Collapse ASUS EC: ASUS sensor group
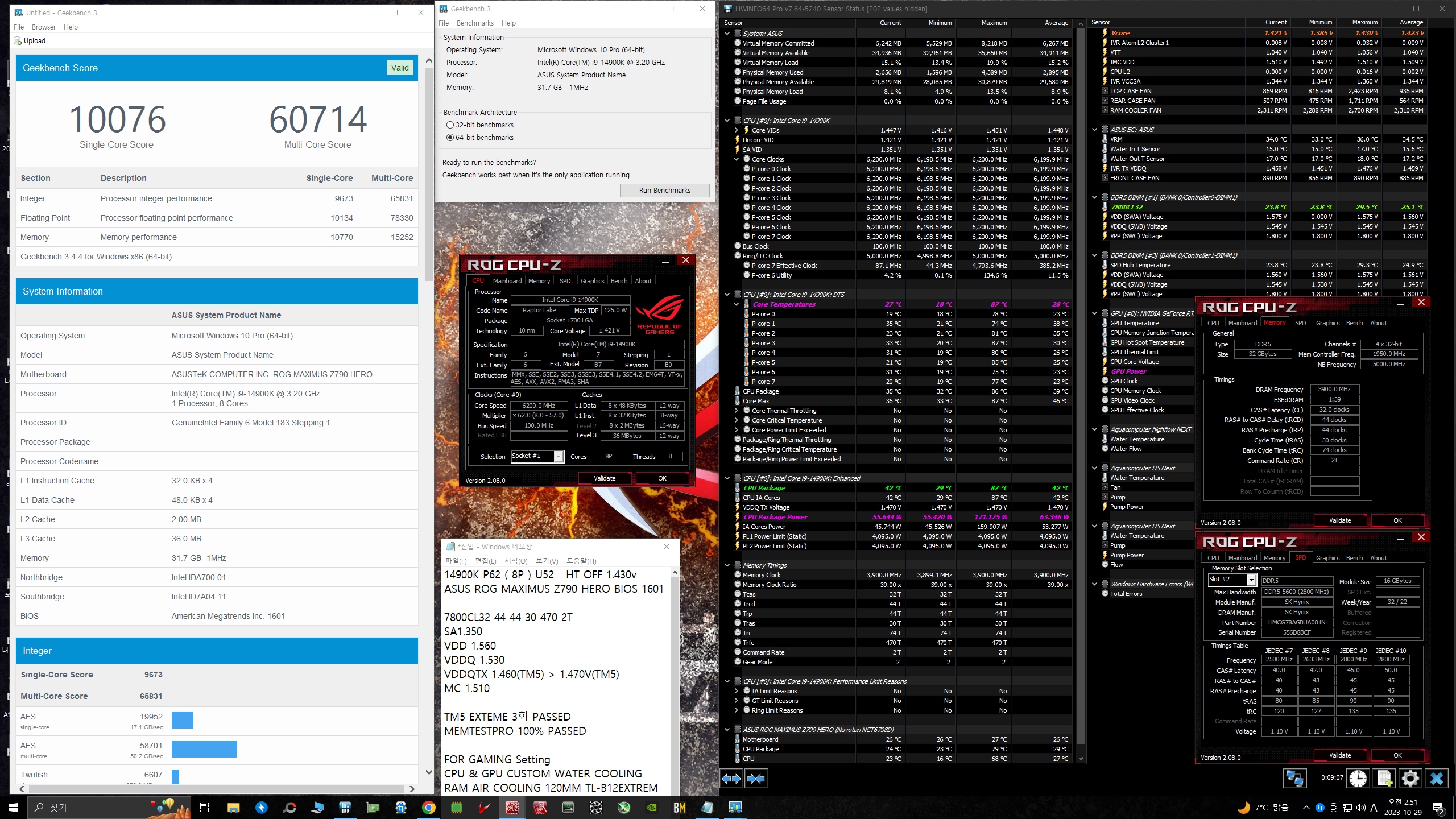 1094,130
